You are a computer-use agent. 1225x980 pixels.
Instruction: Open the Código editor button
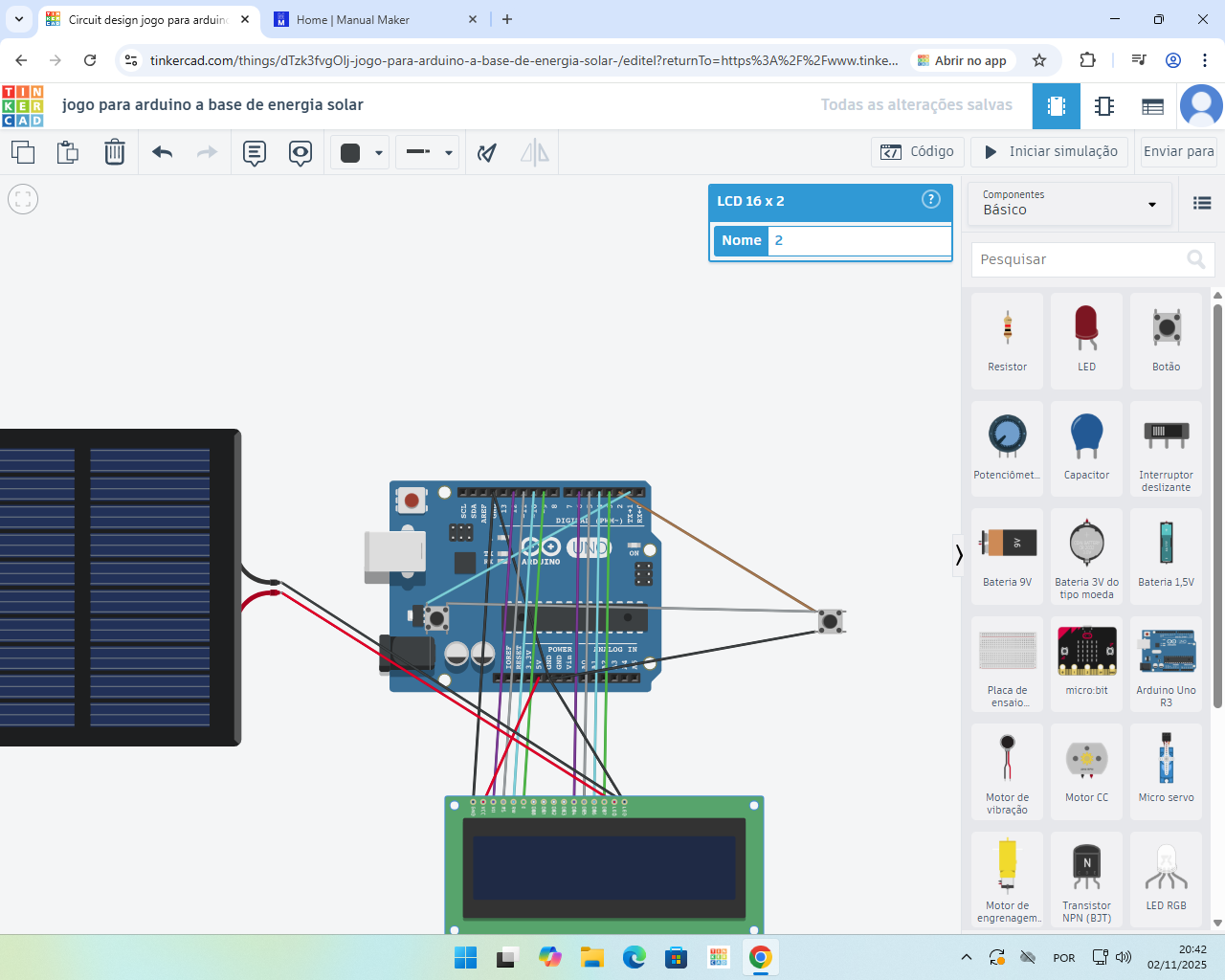coord(917,152)
